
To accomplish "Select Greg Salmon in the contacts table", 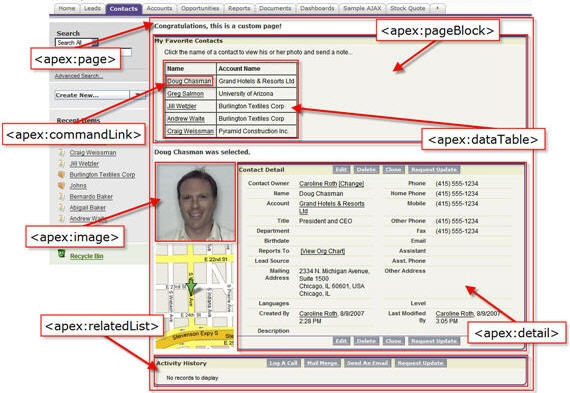I will click(x=185, y=93).
